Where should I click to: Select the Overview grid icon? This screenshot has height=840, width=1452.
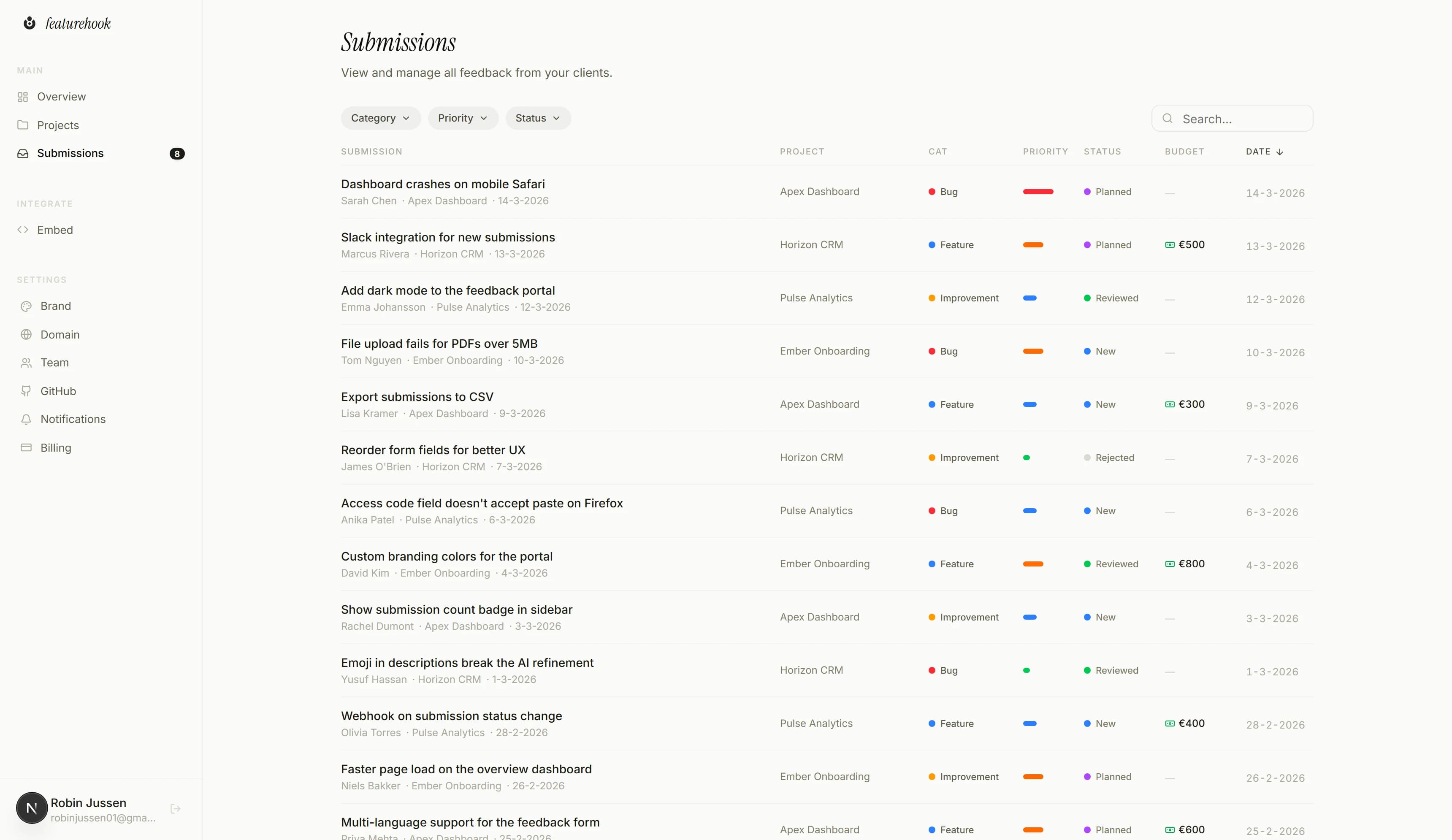22,97
